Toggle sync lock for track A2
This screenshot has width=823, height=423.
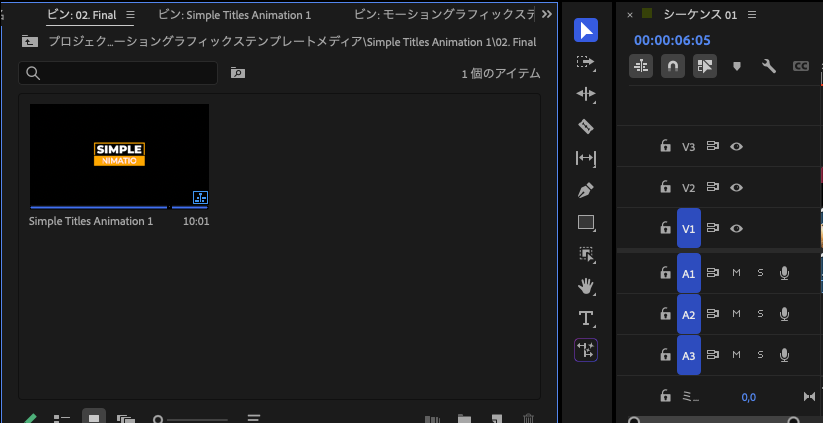pos(712,314)
